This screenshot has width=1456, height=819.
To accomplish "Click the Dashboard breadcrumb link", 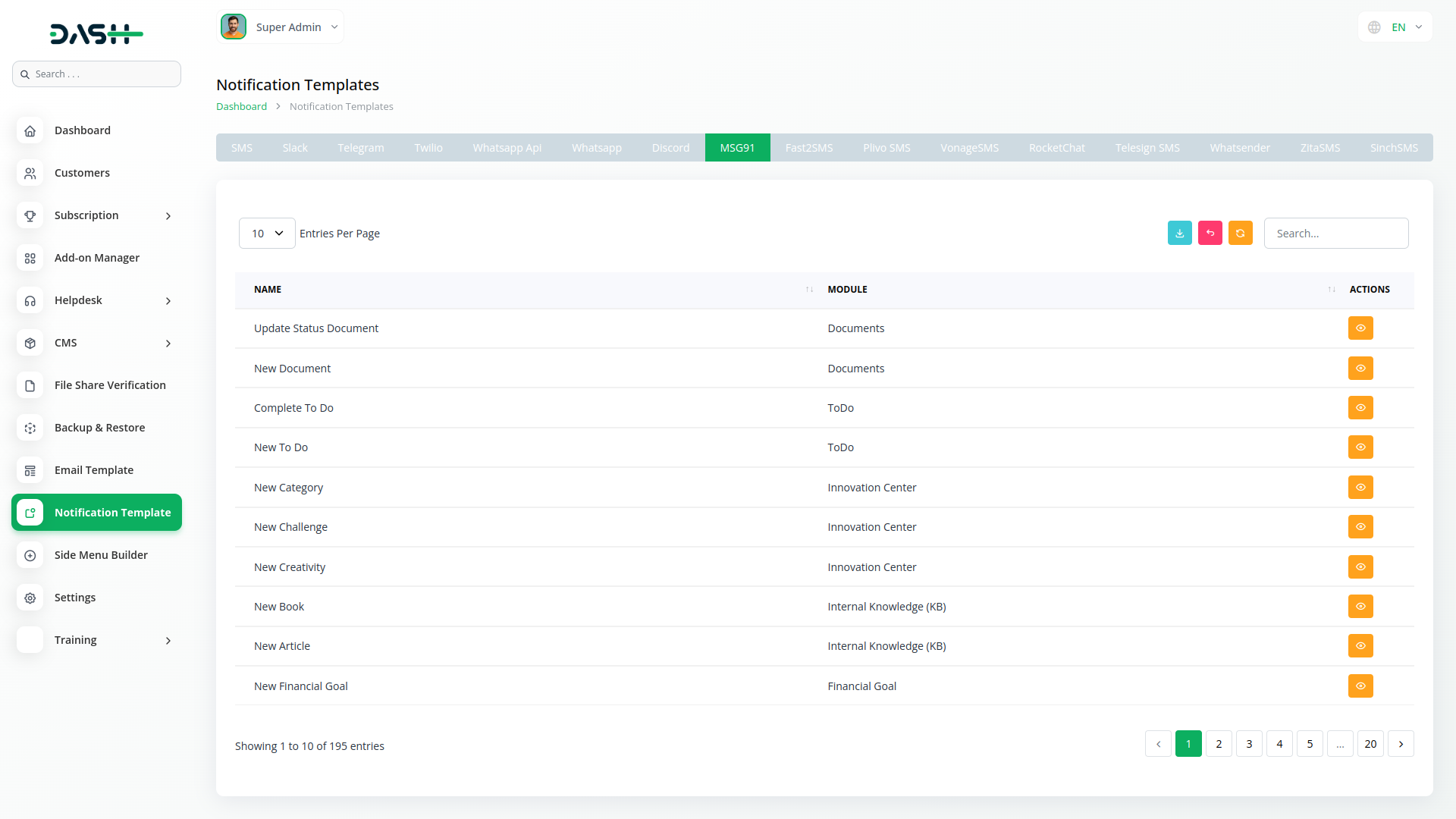I will 241,107.
